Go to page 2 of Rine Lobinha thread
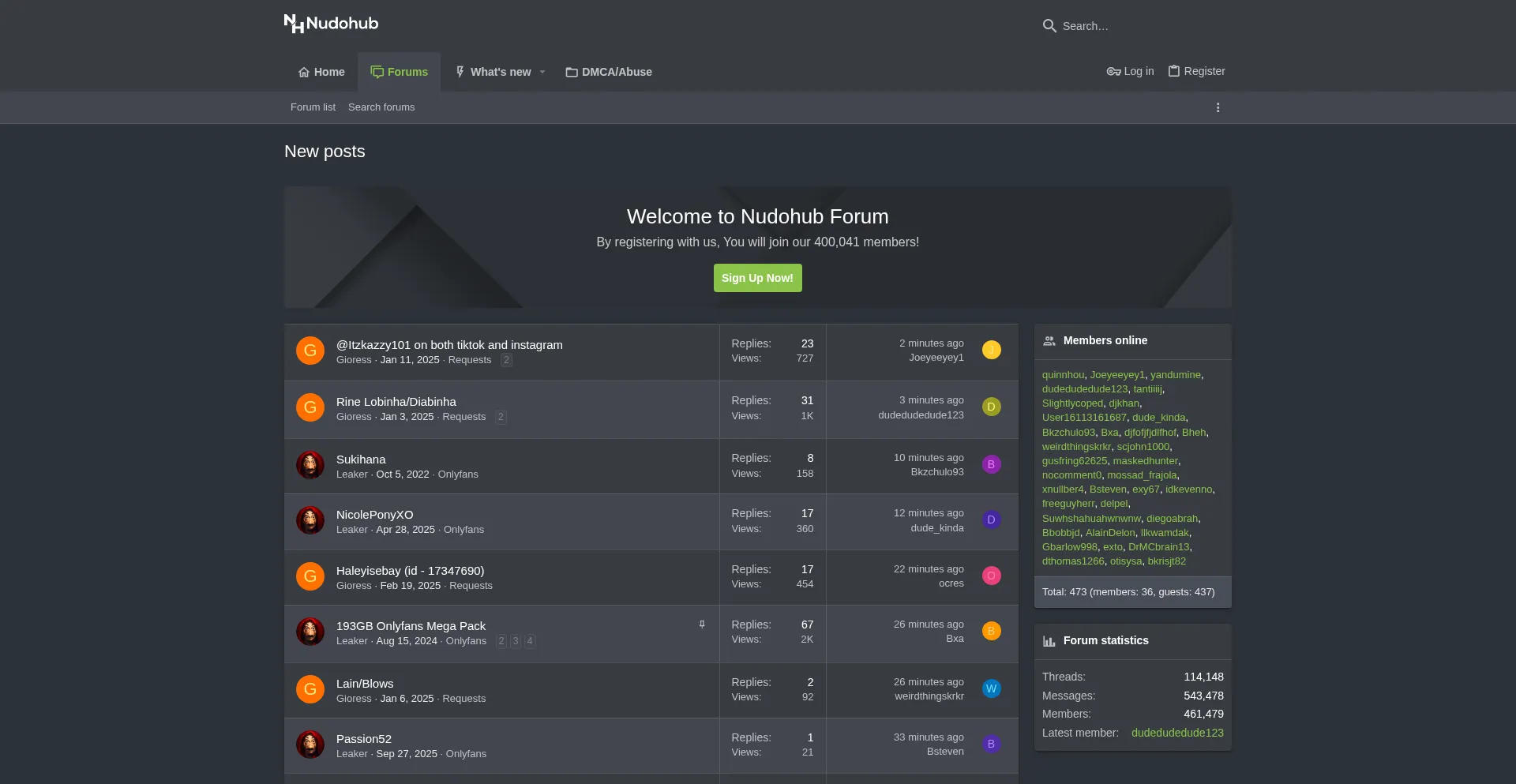Viewport: 1516px width, 784px height. [501, 417]
